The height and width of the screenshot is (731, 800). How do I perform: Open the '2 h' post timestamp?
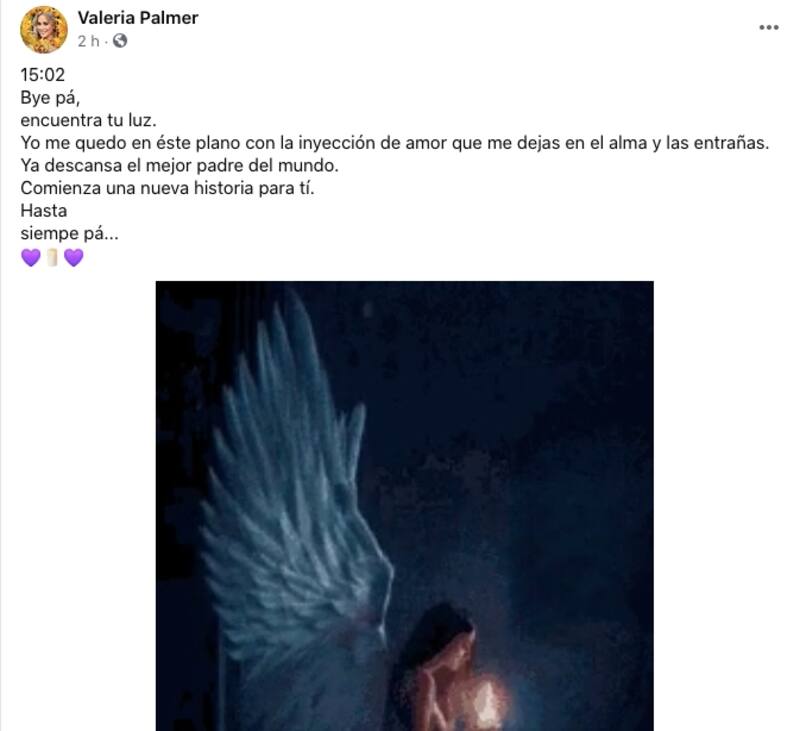pos(88,41)
